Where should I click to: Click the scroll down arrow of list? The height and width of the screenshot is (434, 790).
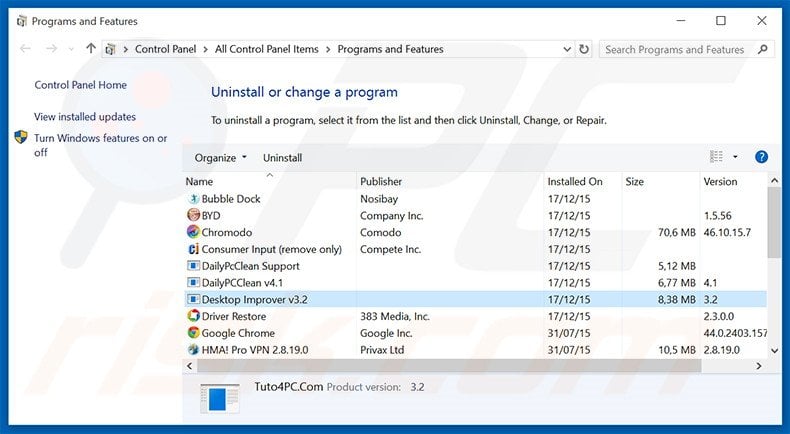774,350
